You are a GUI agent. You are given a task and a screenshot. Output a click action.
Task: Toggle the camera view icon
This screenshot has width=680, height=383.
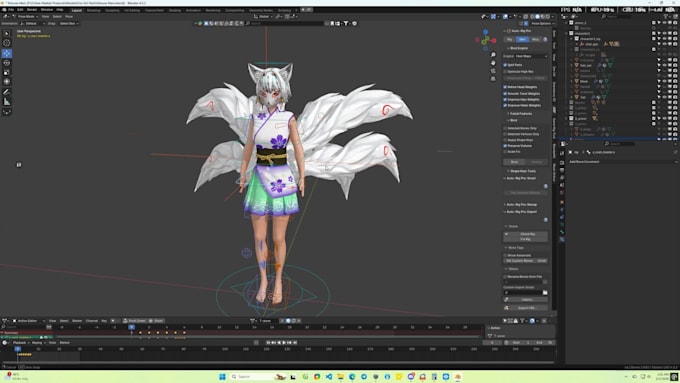point(493,71)
